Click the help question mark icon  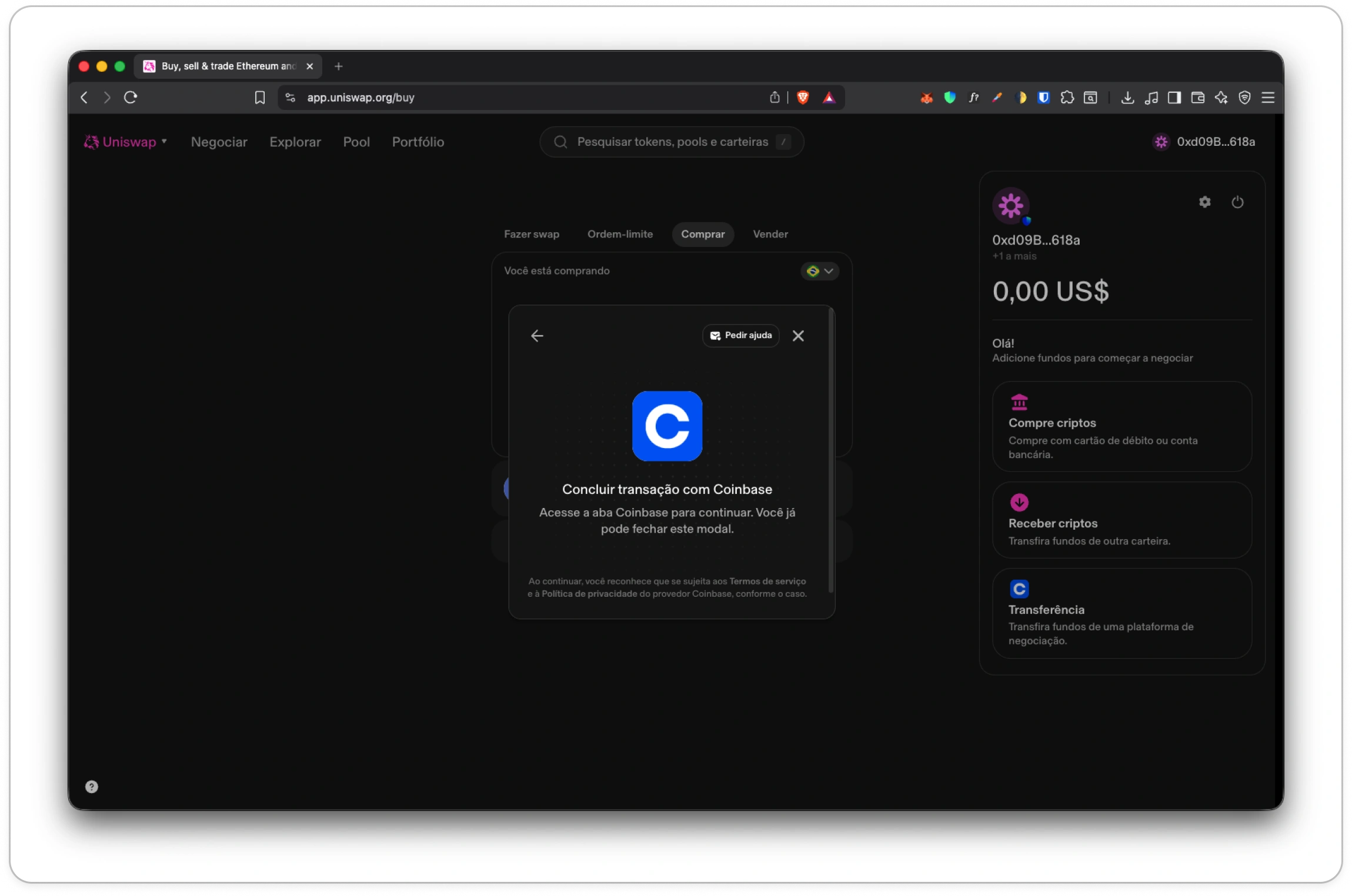[92, 787]
